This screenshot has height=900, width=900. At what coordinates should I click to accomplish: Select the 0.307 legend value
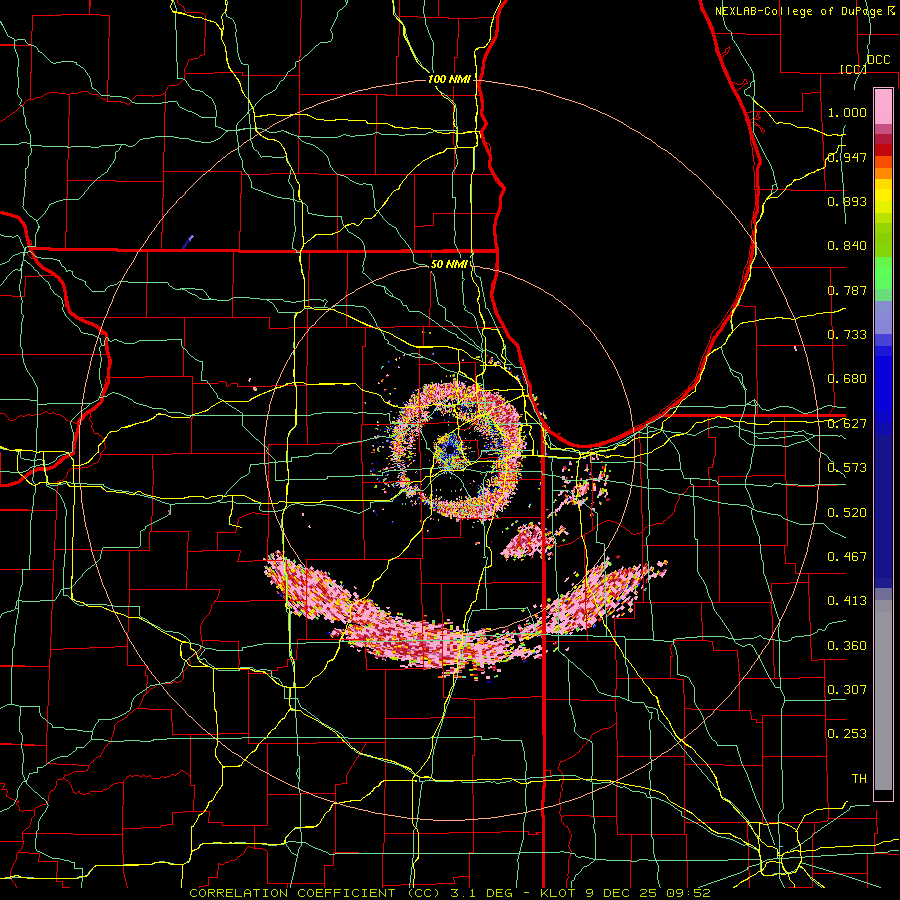tap(847, 690)
